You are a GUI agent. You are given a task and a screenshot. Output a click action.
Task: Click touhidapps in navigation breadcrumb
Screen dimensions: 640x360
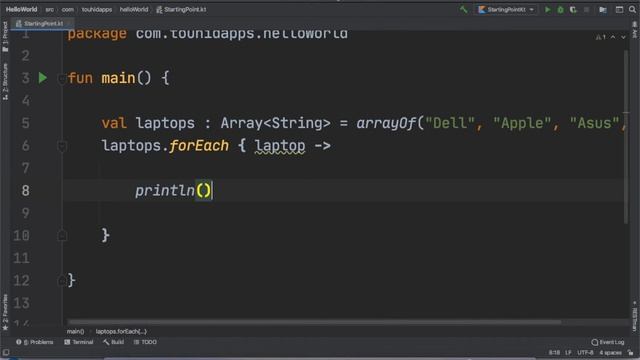pyautogui.click(x=97, y=9)
